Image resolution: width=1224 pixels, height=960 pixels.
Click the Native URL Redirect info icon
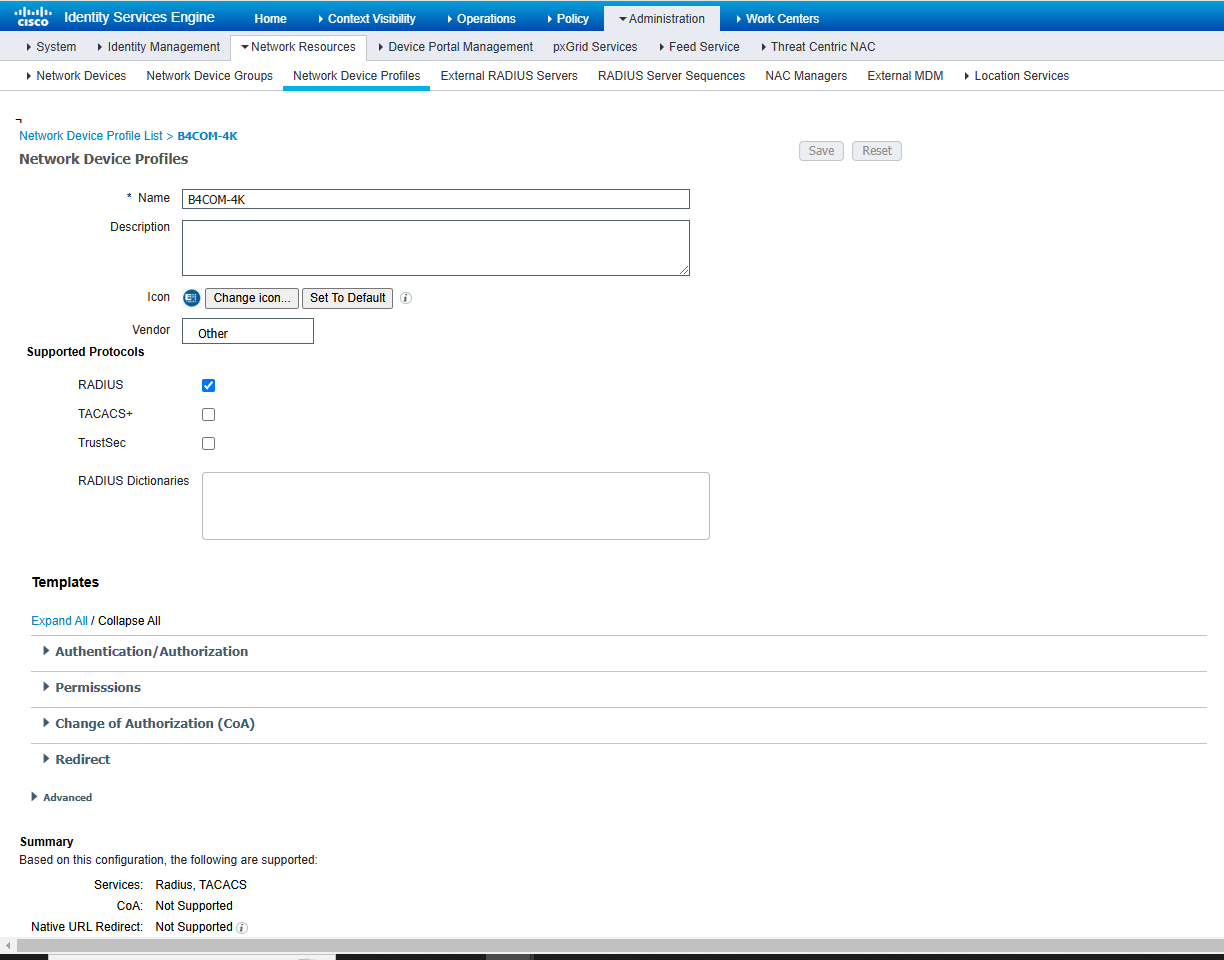point(242,928)
